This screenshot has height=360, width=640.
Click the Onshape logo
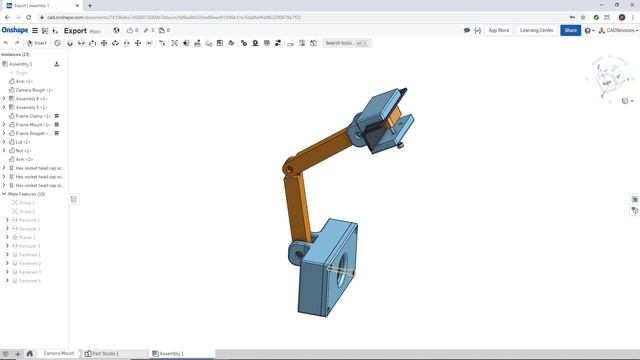(x=15, y=30)
